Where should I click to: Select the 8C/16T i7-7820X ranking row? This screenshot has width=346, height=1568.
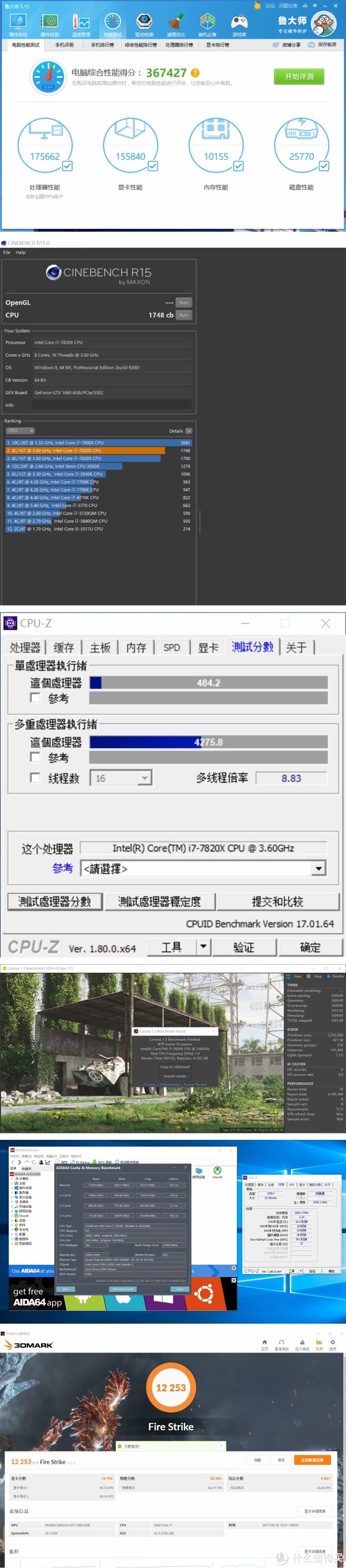pyautogui.click(x=98, y=451)
